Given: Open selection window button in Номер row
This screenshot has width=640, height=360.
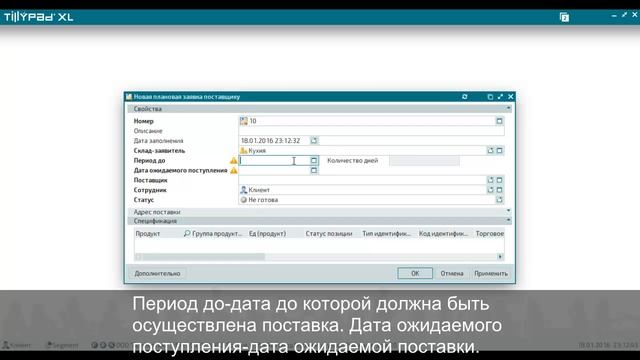Looking at the screenshot, I should [499, 121].
